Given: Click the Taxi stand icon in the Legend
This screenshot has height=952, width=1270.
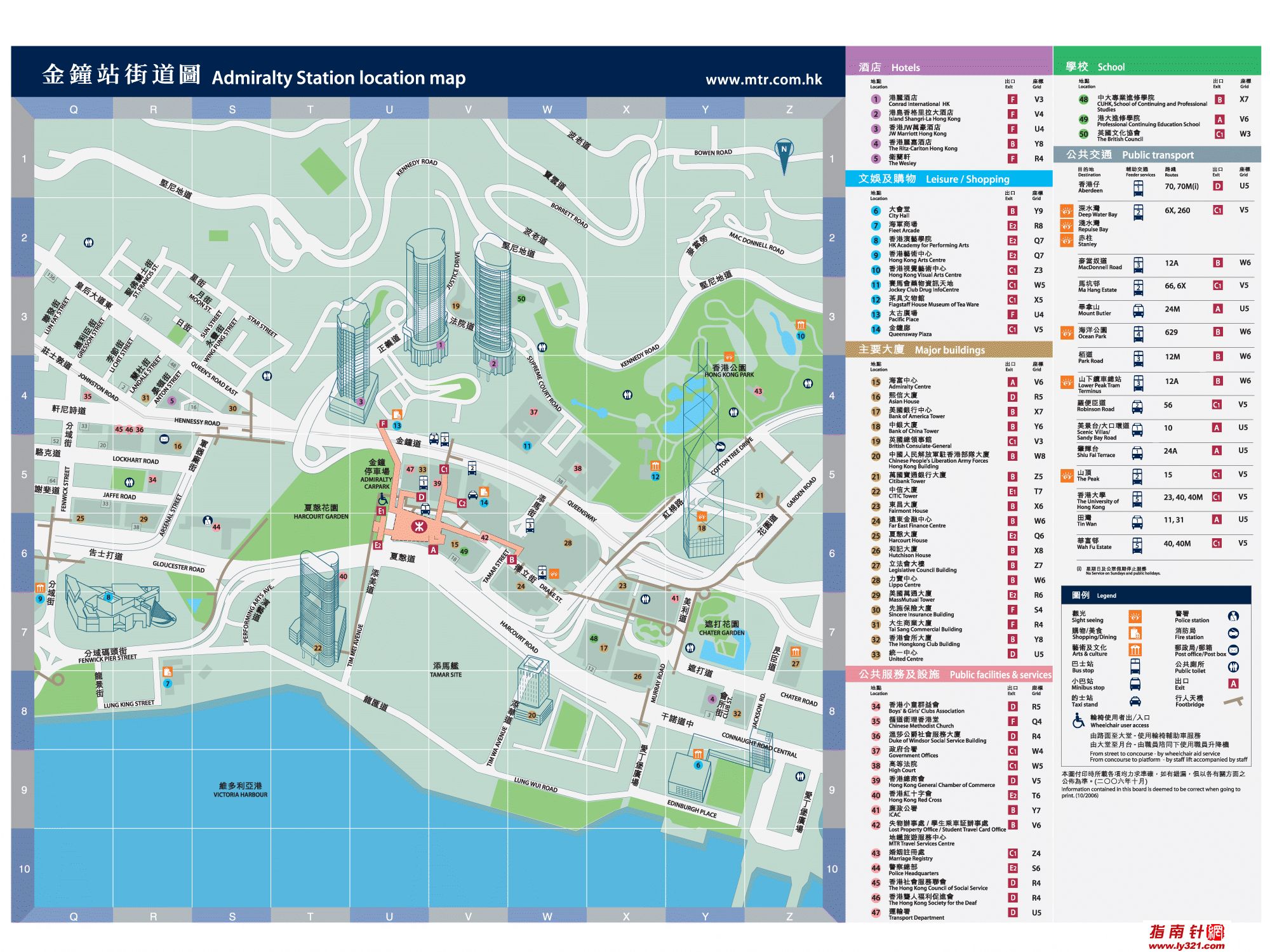Looking at the screenshot, I should [1135, 701].
